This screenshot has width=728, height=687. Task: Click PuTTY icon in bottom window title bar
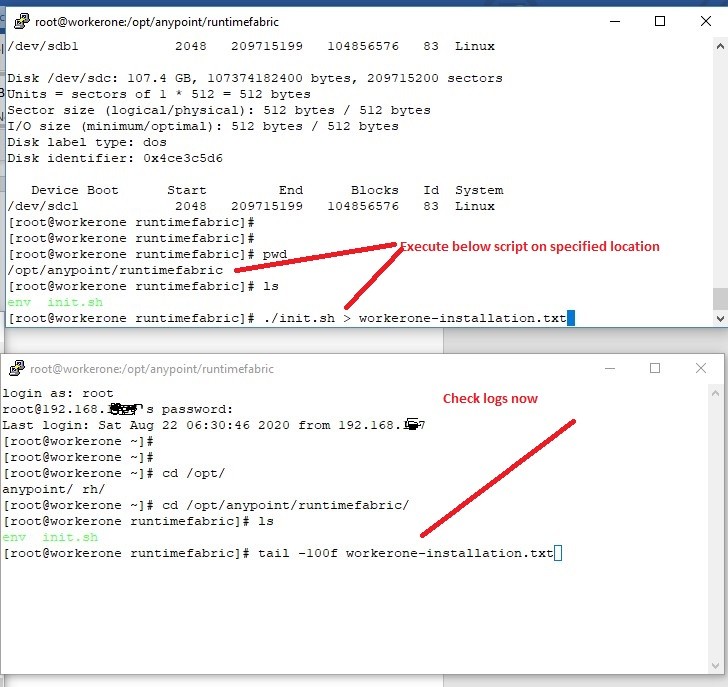[17, 369]
